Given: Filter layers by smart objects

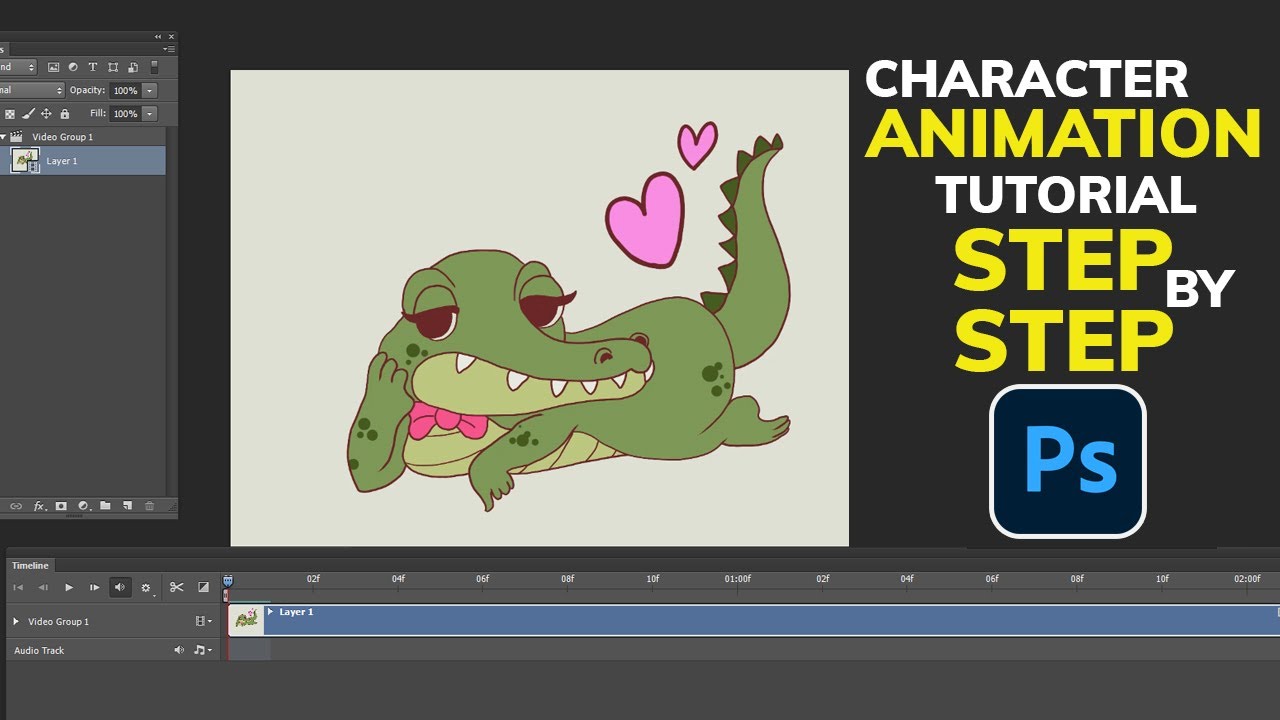Looking at the screenshot, I should click(x=133, y=67).
